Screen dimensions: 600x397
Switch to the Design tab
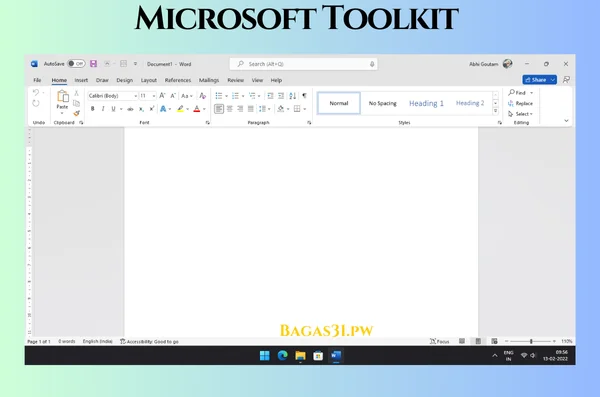pyautogui.click(x=124, y=80)
